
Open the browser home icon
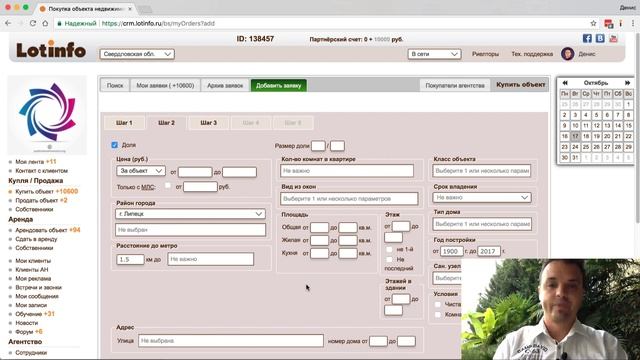45,23
